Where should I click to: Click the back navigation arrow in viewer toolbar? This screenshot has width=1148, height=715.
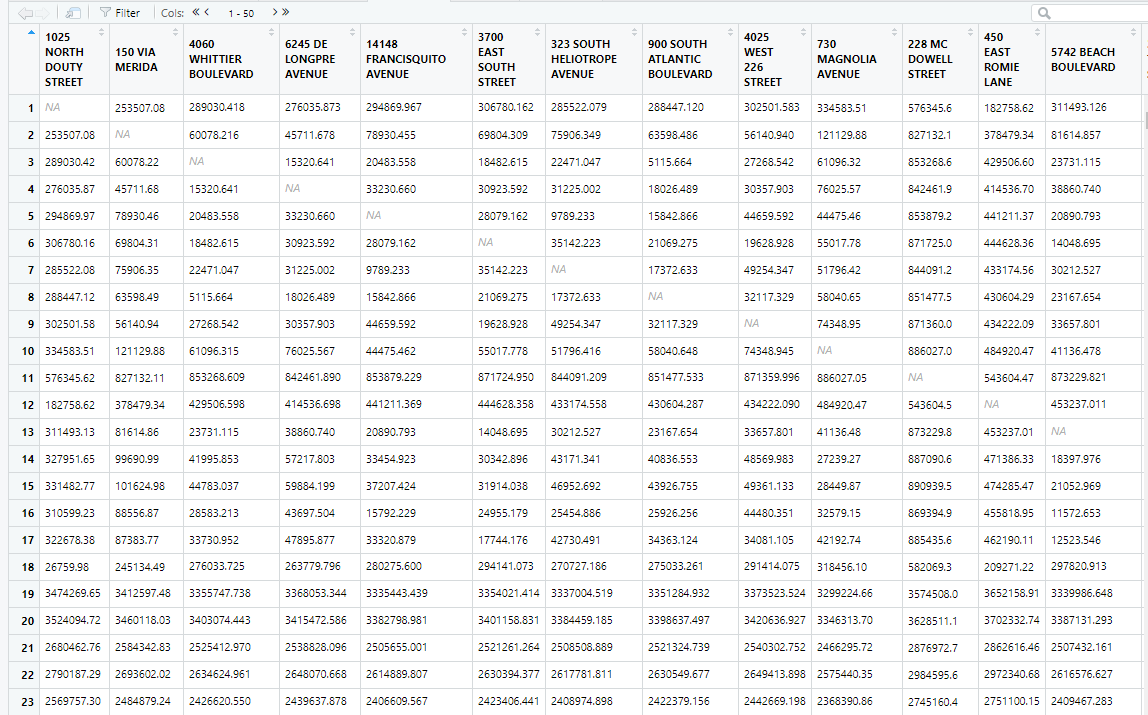tap(25, 13)
